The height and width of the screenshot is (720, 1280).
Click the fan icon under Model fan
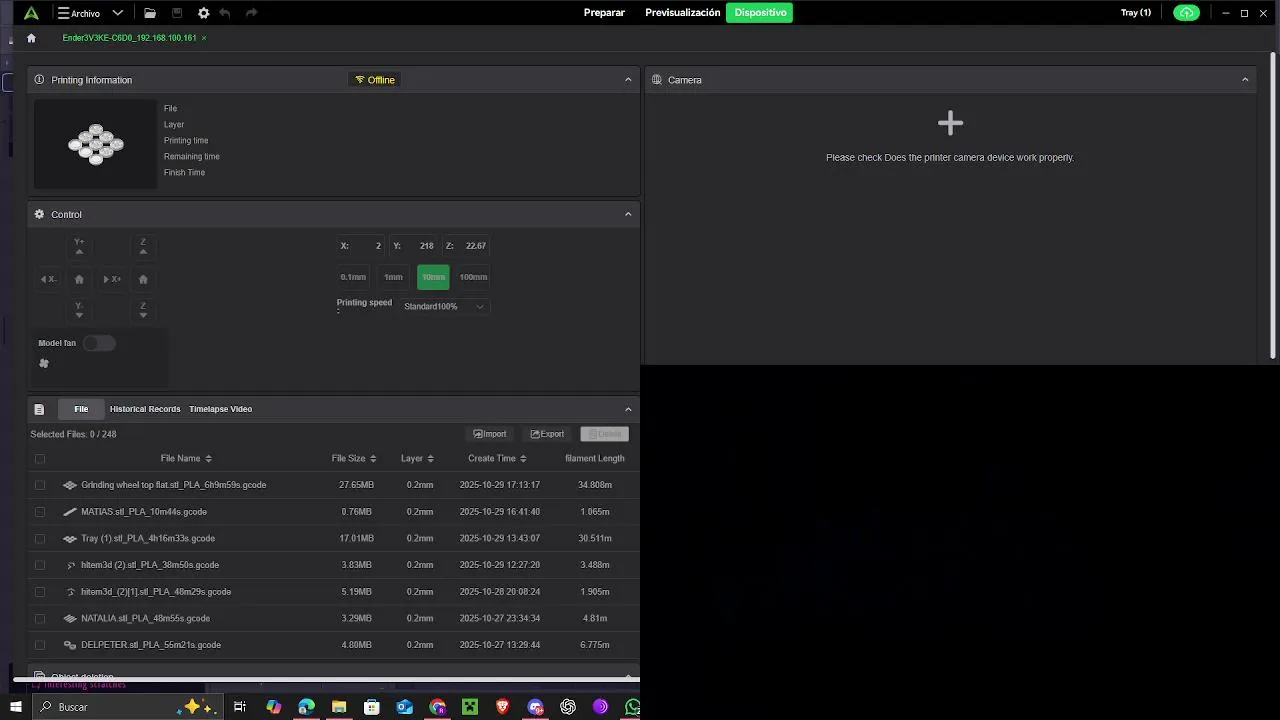(x=44, y=363)
